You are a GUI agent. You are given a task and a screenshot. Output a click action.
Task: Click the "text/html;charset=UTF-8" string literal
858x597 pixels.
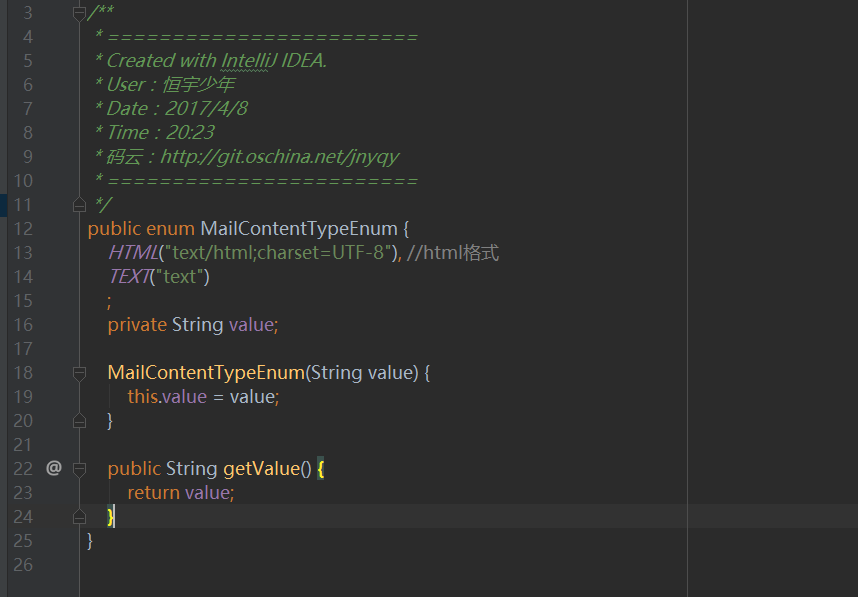click(278, 253)
